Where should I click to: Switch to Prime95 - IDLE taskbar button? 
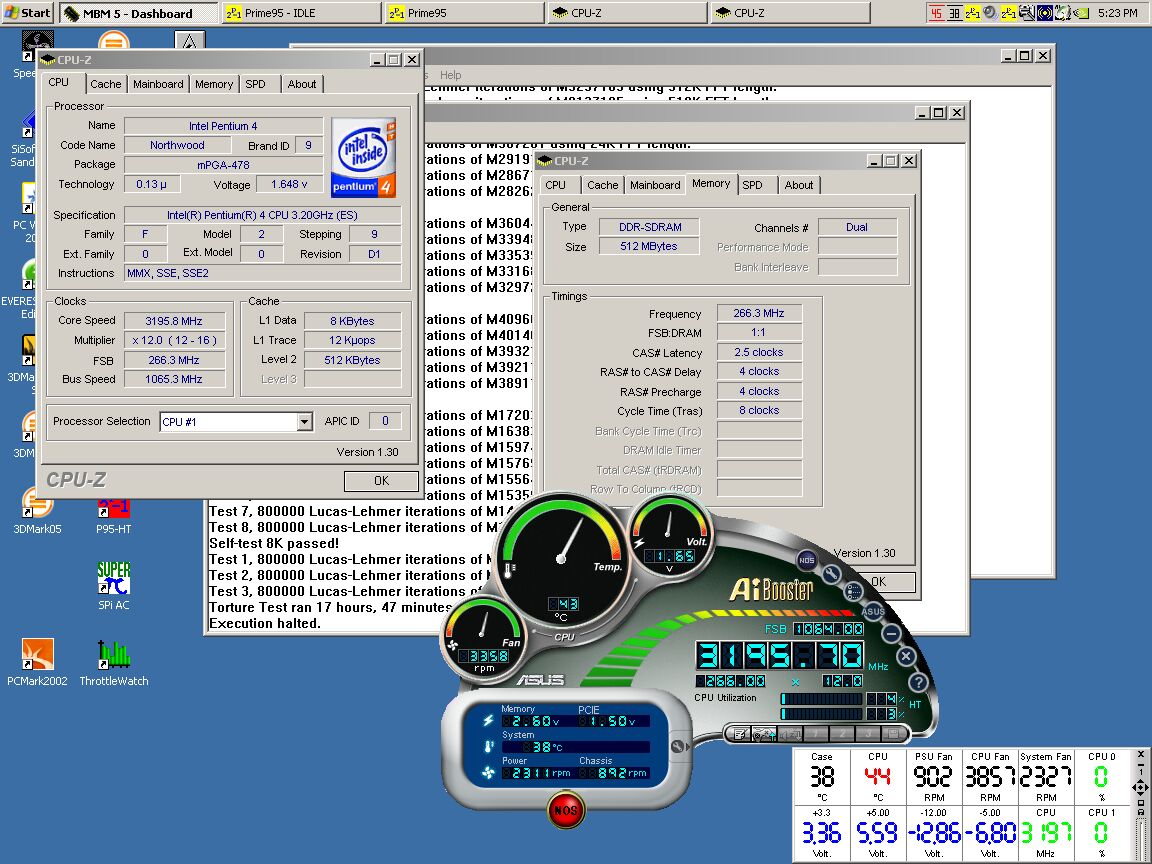tap(302, 13)
